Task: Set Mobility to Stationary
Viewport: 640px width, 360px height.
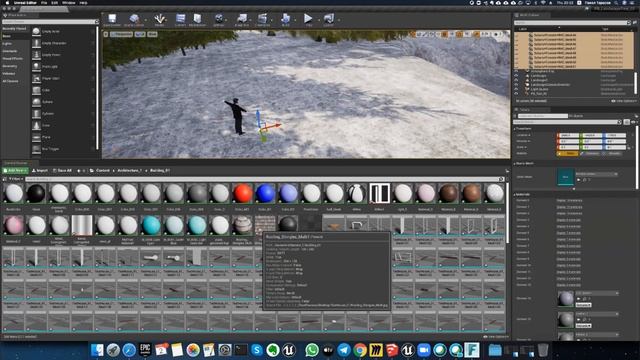Action: pos(591,153)
